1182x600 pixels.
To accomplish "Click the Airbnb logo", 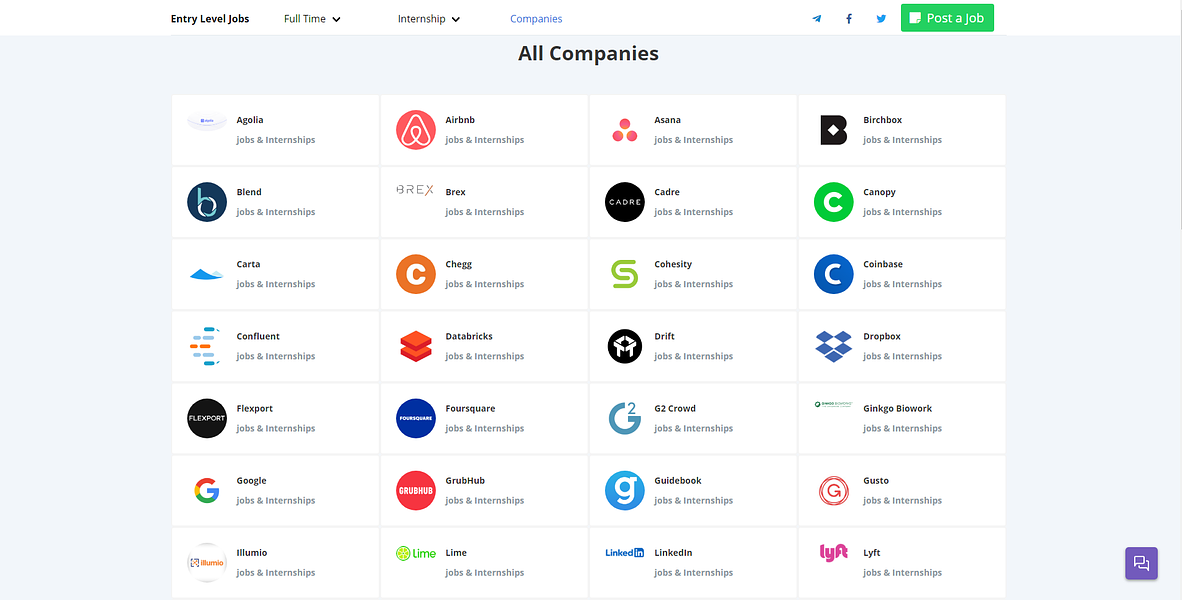I will point(415,130).
